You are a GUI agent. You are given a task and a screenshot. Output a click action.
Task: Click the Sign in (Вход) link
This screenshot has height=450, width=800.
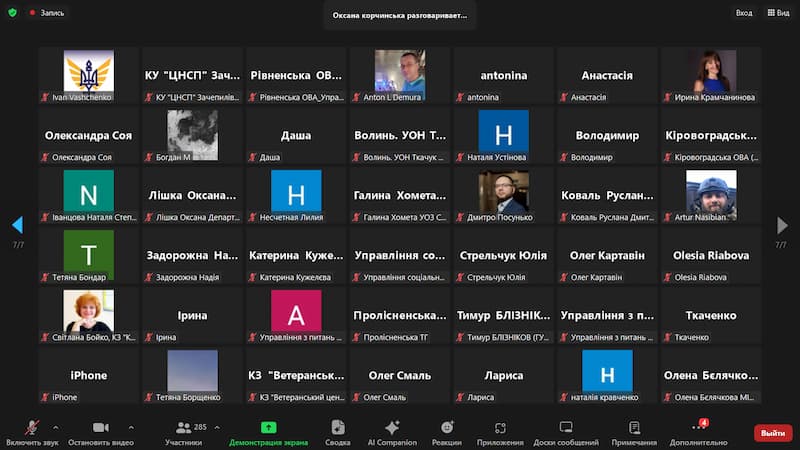coord(744,13)
